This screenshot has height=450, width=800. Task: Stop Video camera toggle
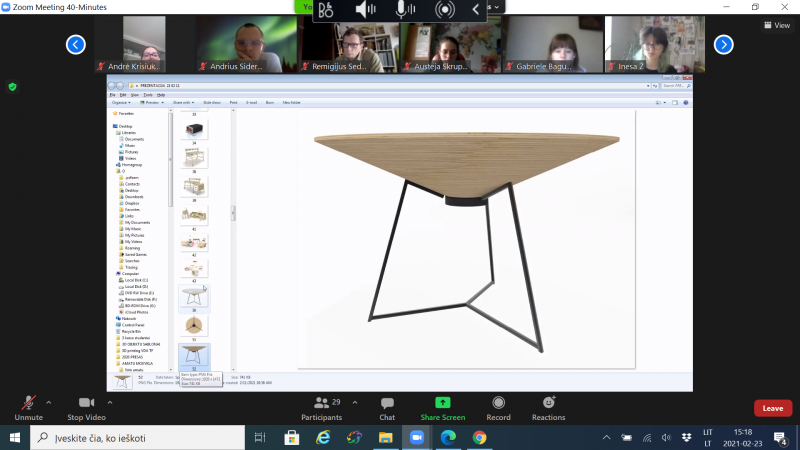86,408
